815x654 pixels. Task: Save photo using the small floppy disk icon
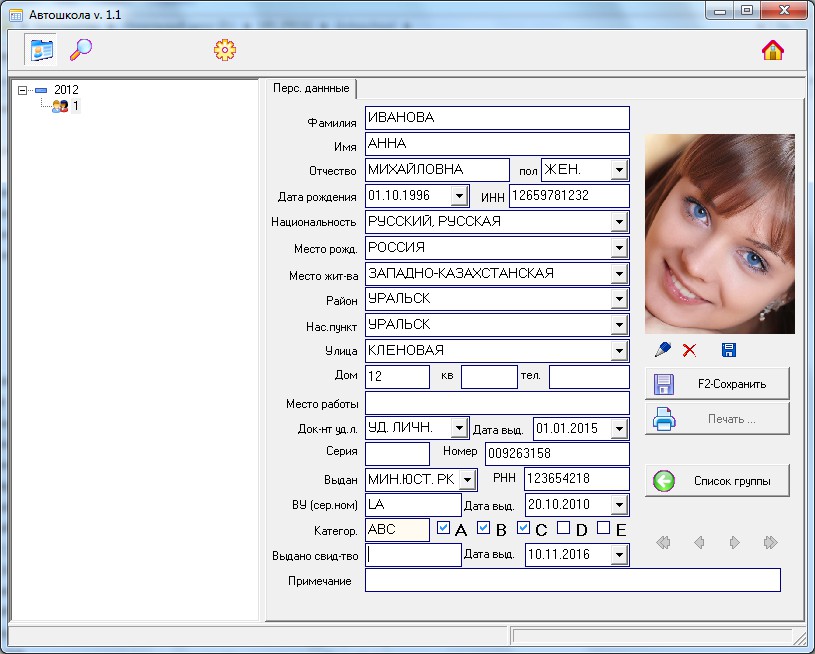[x=729, y=350]
